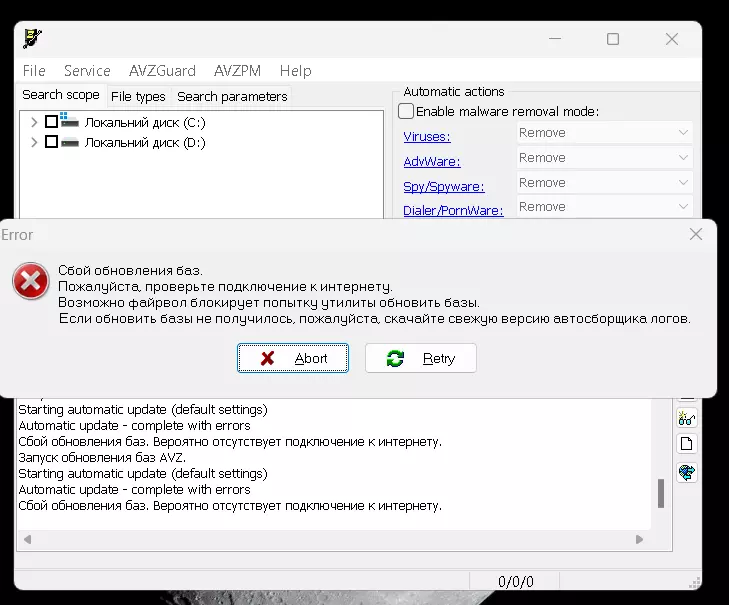Click the glasses icon beside the log
The image size is (729, 605).
click(687, 419)
